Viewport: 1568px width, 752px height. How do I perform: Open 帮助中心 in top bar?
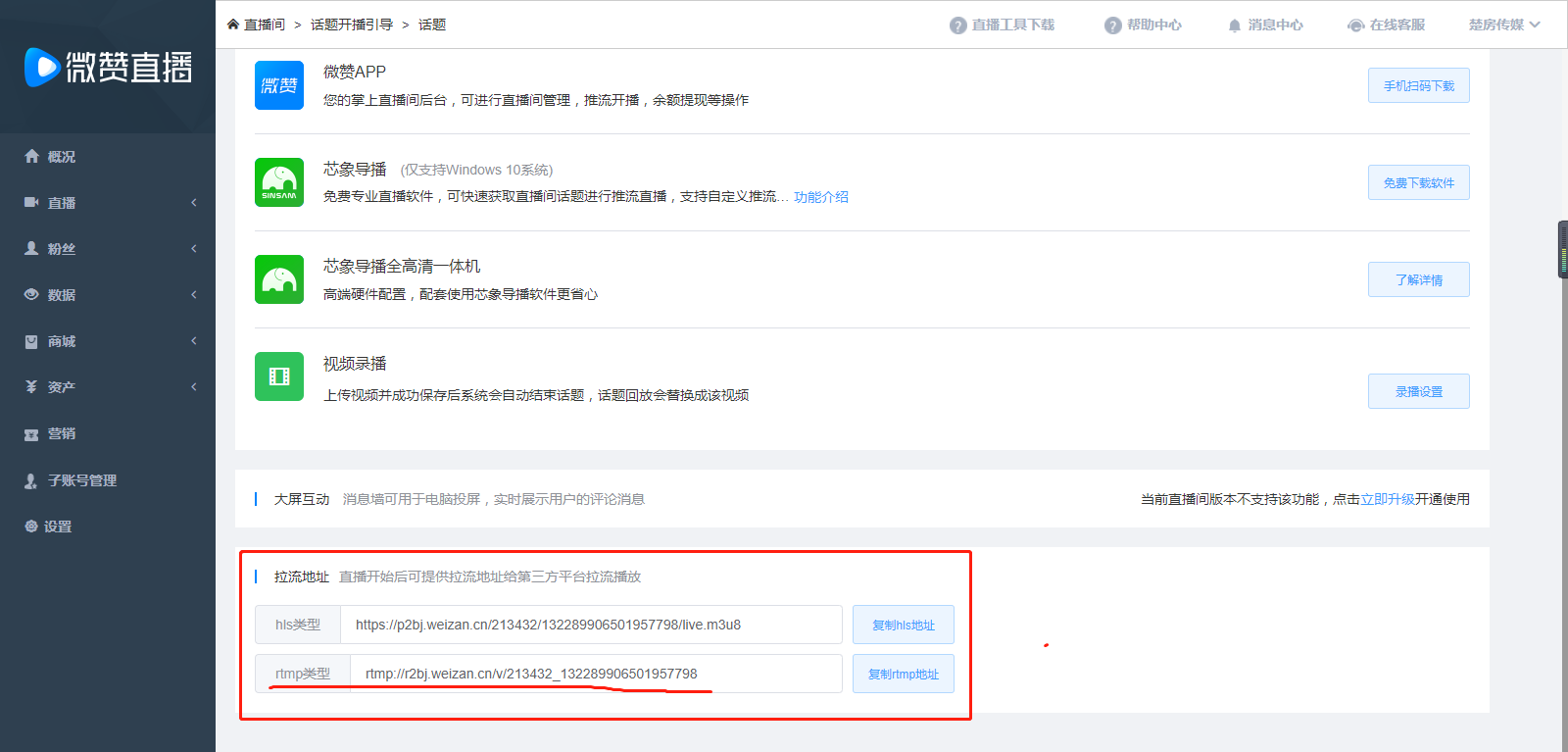(x=1154, y=25)
